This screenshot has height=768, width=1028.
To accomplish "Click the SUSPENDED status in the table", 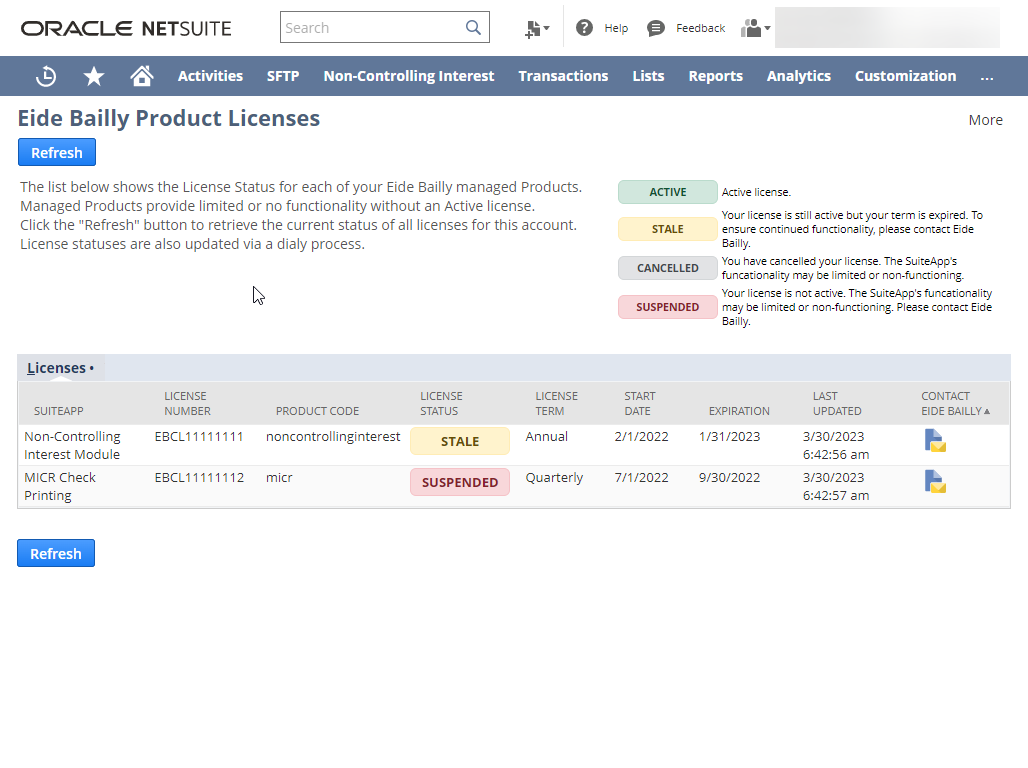I will (x=460, y=482).
